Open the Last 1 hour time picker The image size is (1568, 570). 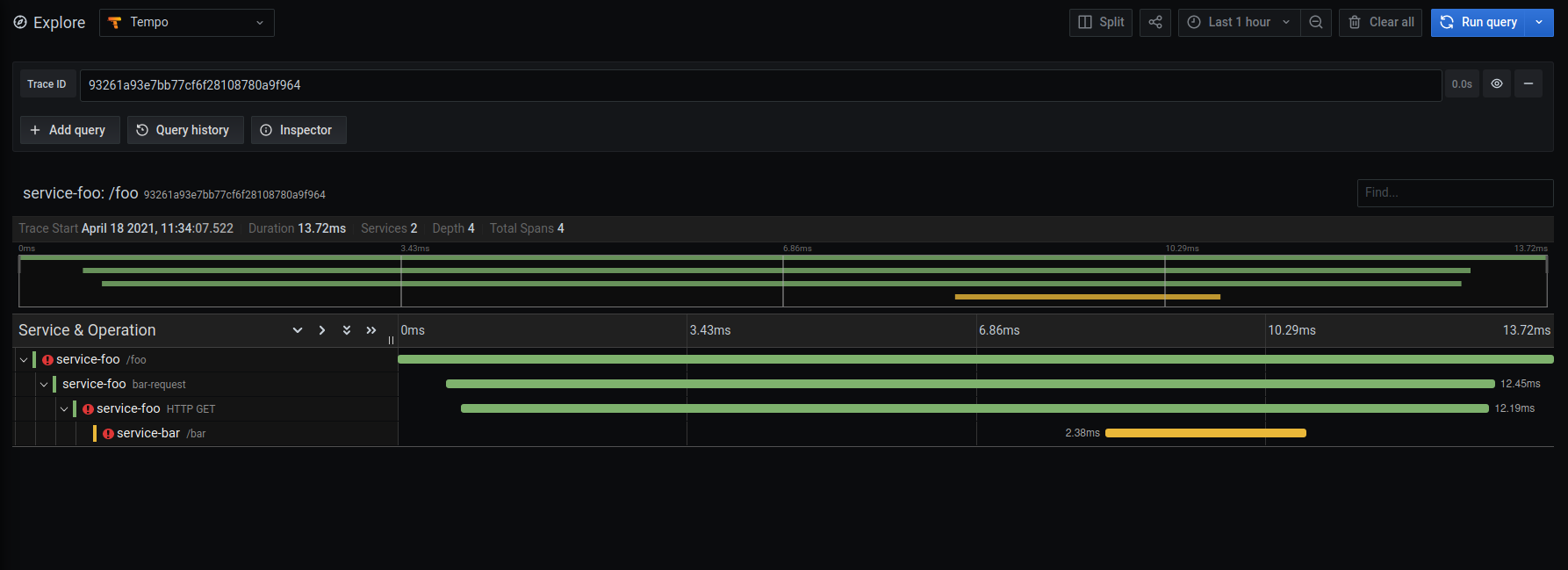point(1239,23)
